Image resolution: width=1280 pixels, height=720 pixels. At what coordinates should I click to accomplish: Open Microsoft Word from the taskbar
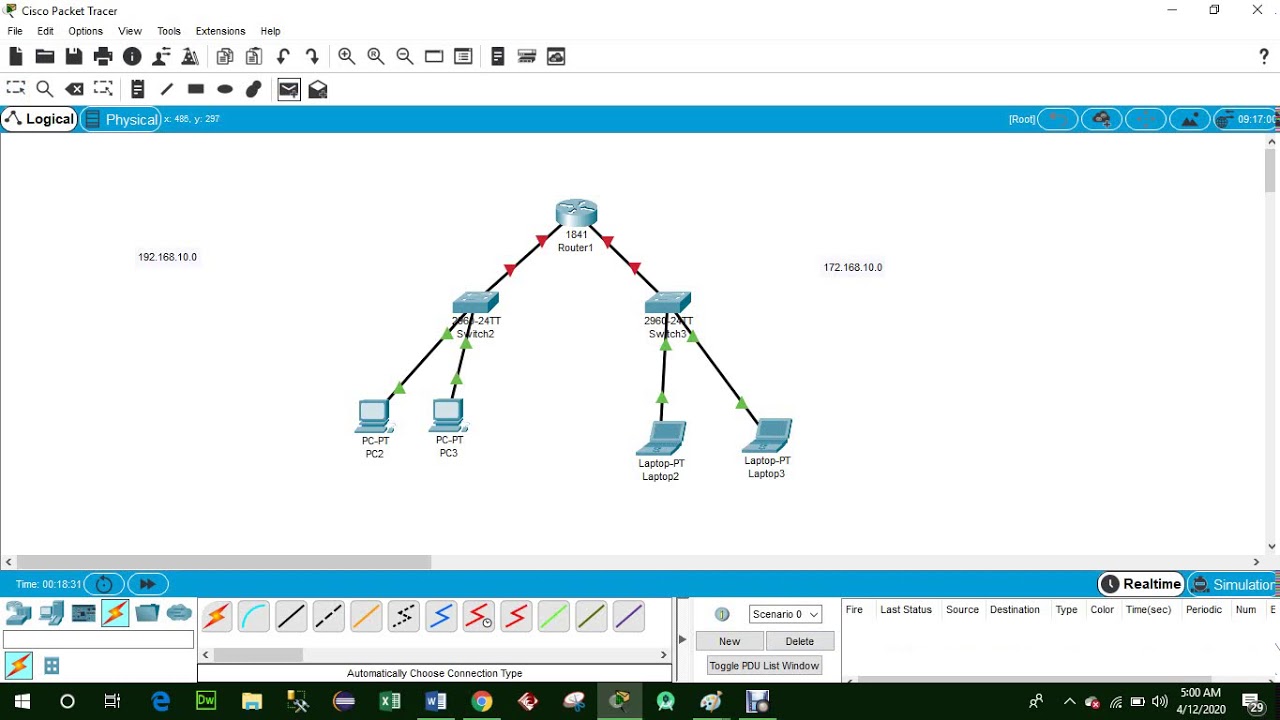pyautogui.click(x=435, y=701)
